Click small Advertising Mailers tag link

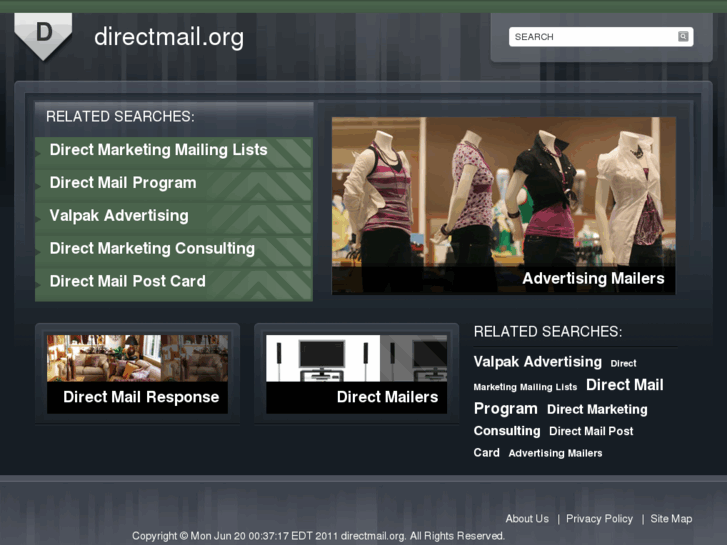(x=555, y=453)
